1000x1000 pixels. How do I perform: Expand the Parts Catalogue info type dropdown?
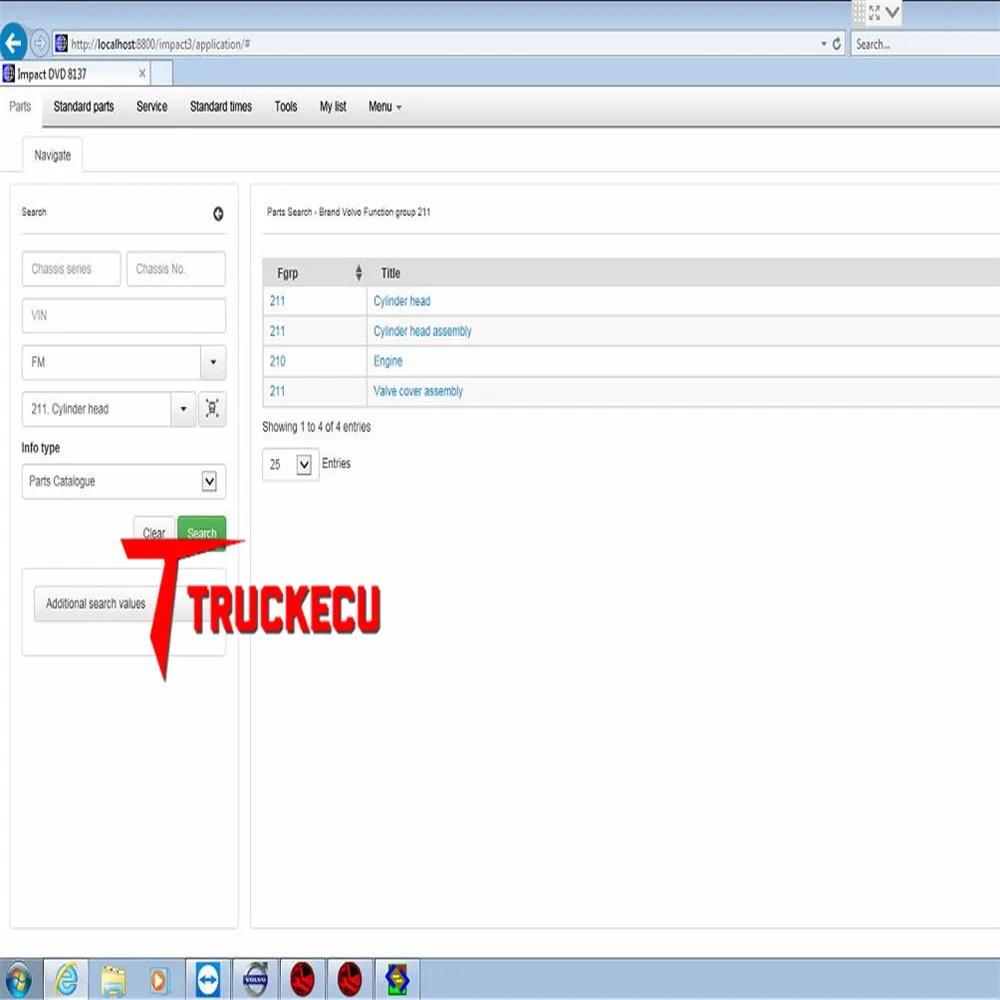point(209,481)
